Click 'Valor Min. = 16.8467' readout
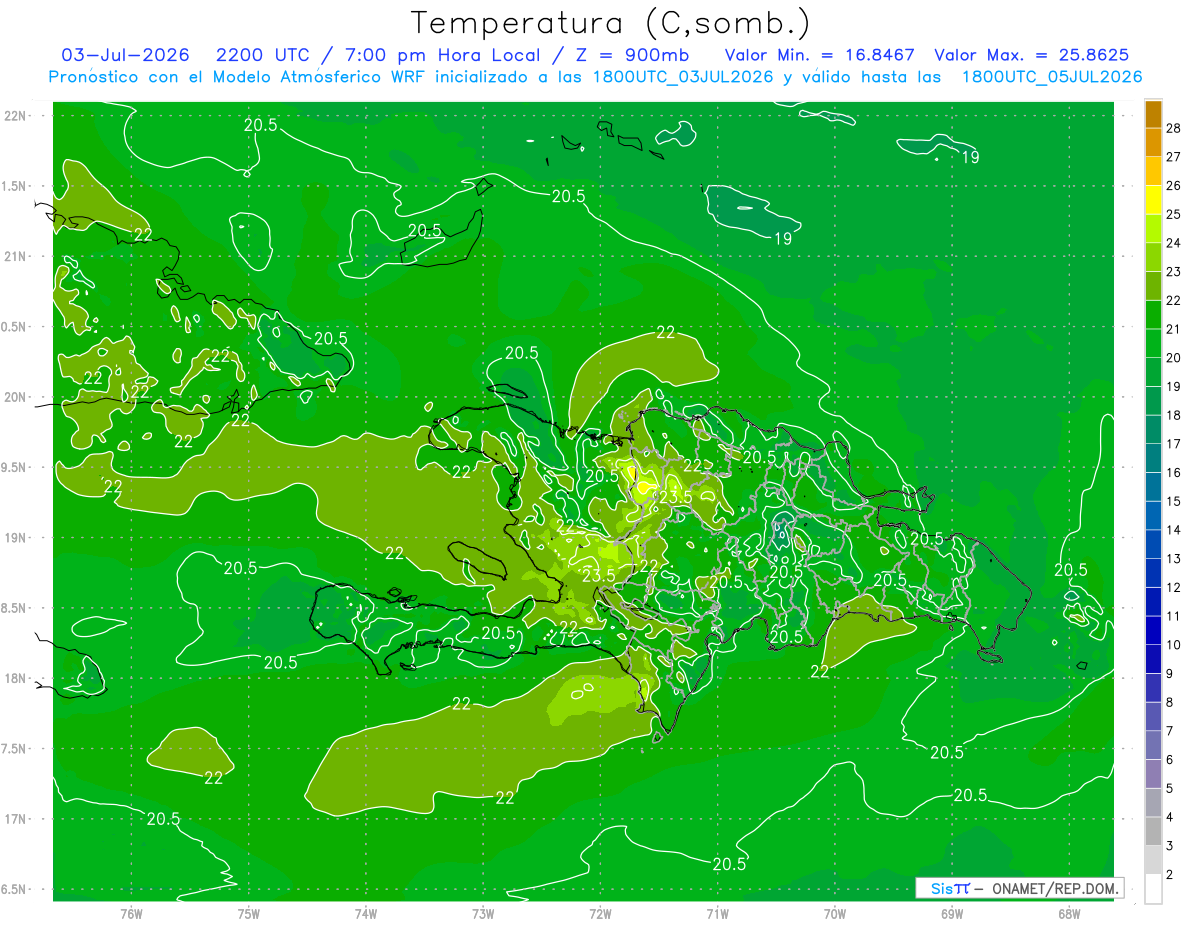 [x=819, y=55]
